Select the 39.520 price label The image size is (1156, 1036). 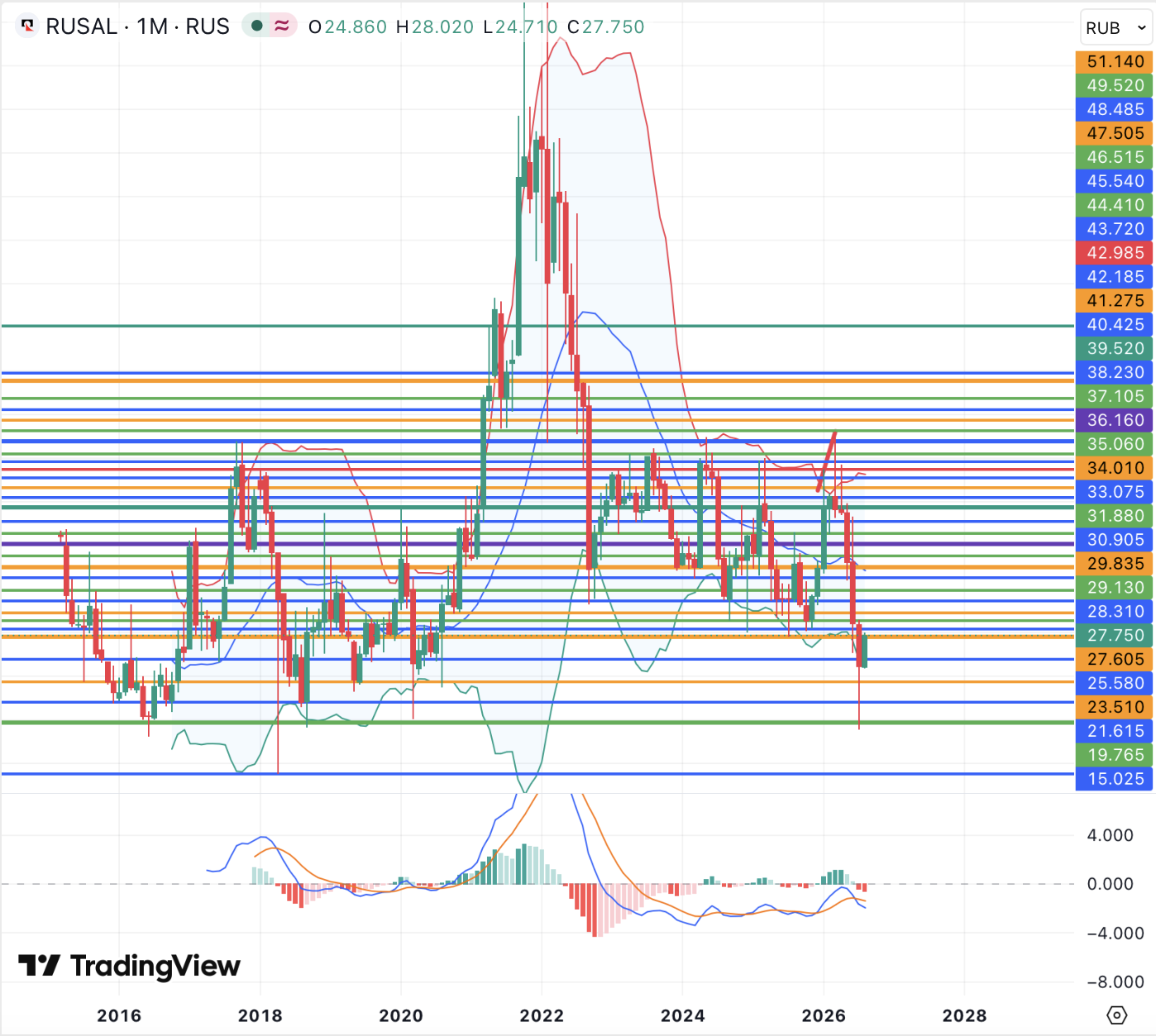[x=1114, y=350]
